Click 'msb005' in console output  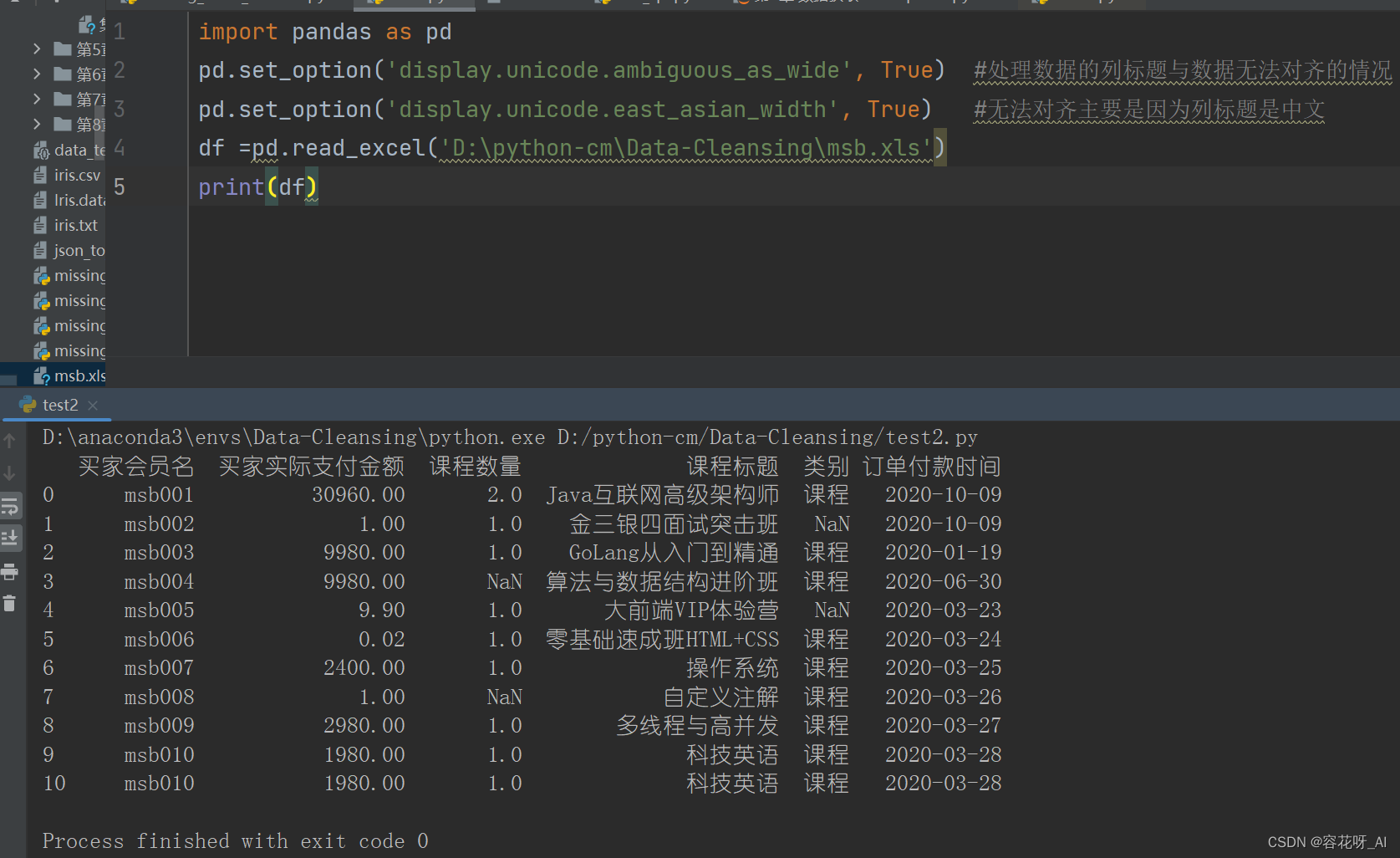point(159,610)
